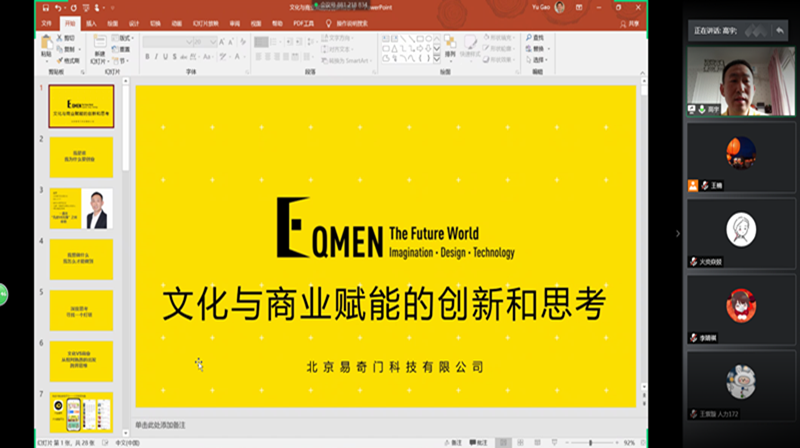
Task: Expand the shapes gallery more arrow
Action: [x=436, y=56]
